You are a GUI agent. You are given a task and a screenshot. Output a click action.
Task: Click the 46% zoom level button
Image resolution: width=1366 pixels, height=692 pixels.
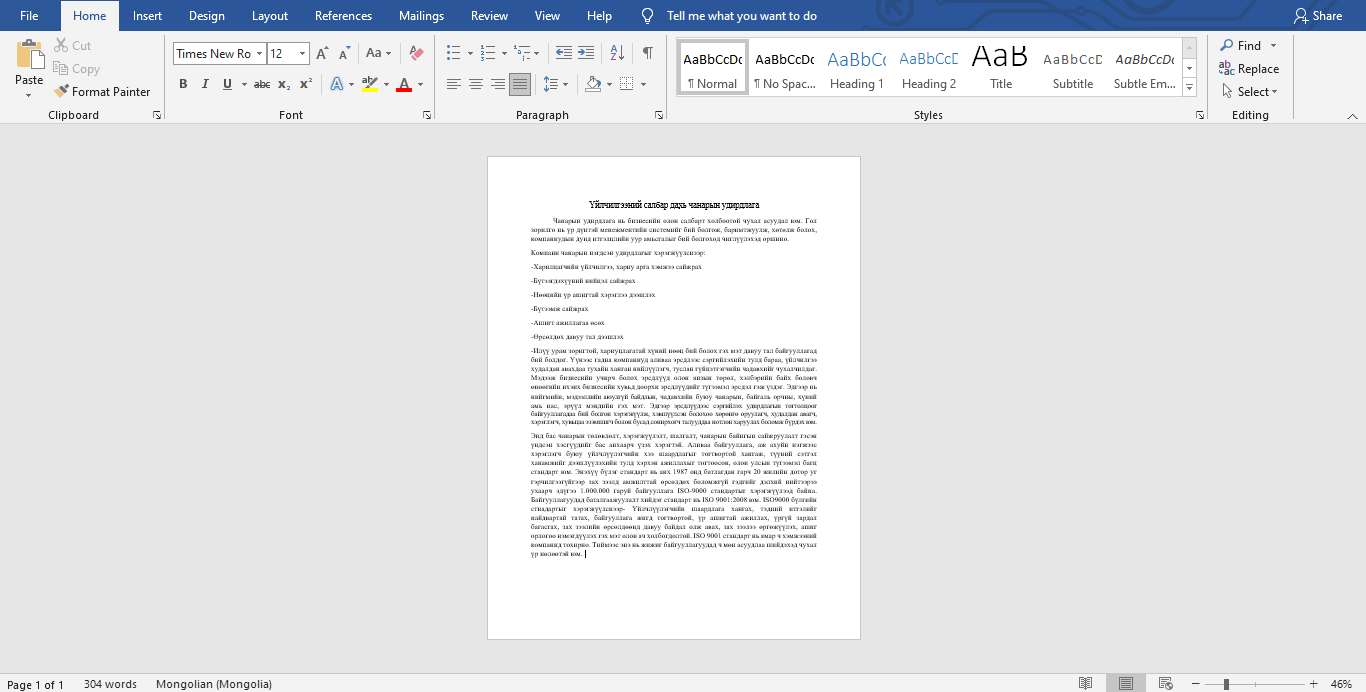1341,684
